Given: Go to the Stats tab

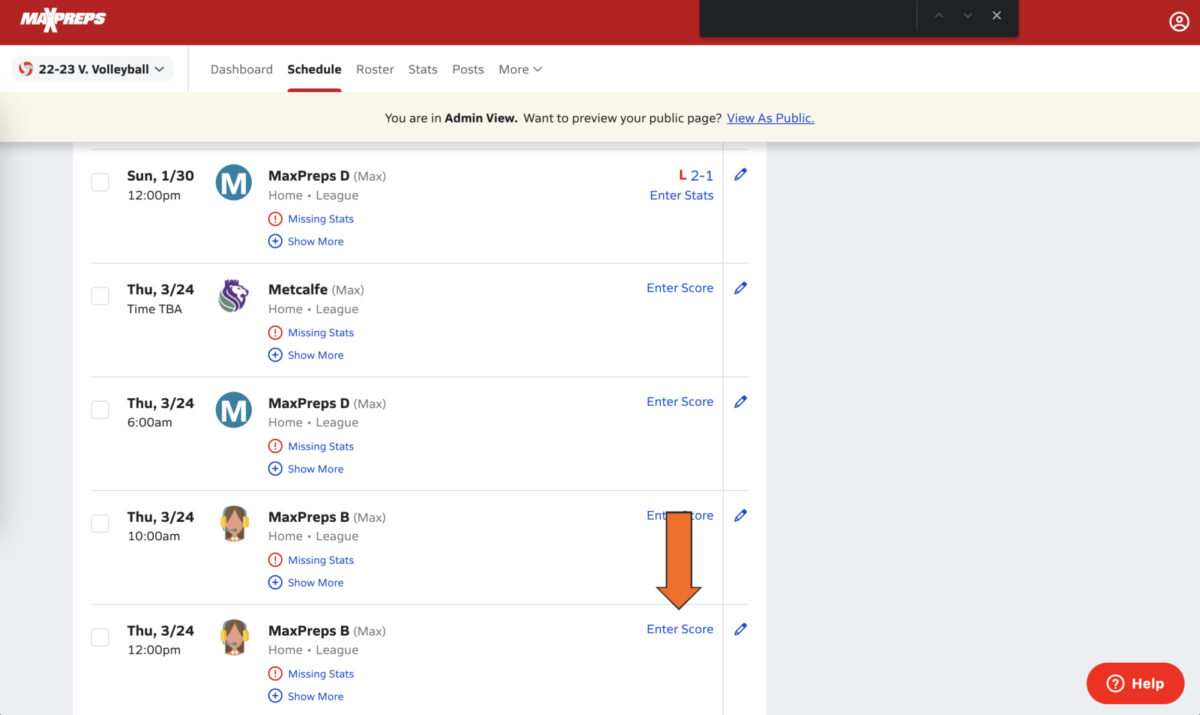Looking at the screenshot, I should point(423,69).
